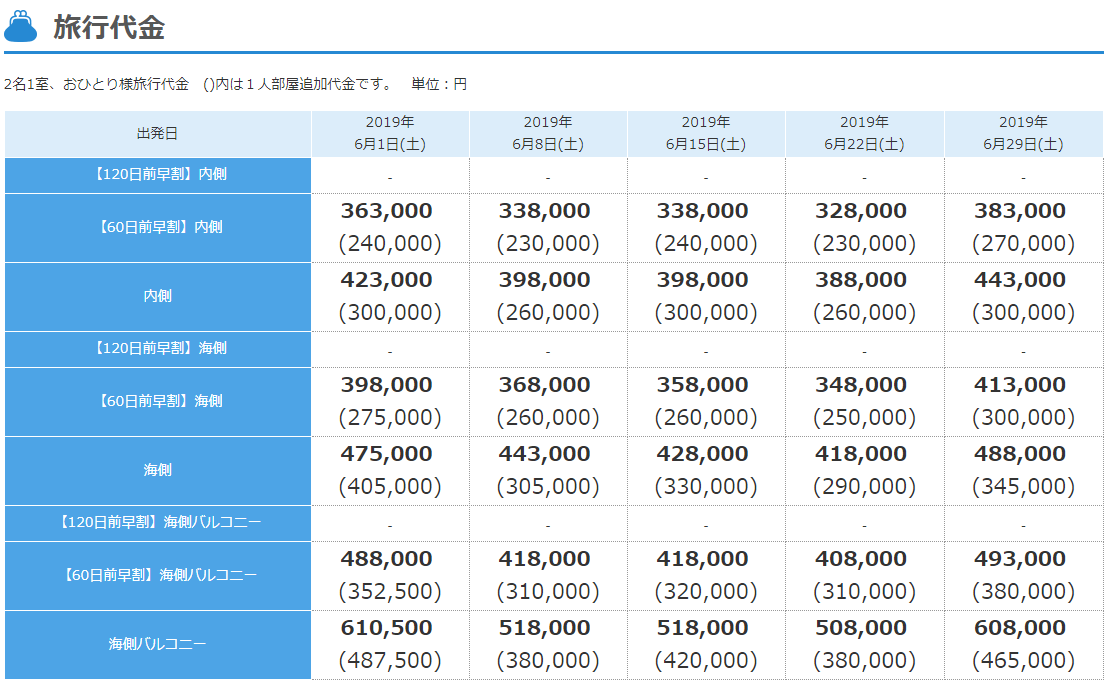Click the 【60日前早割】内側 row label
The image size is (1106, 680).
click(157, 228)
